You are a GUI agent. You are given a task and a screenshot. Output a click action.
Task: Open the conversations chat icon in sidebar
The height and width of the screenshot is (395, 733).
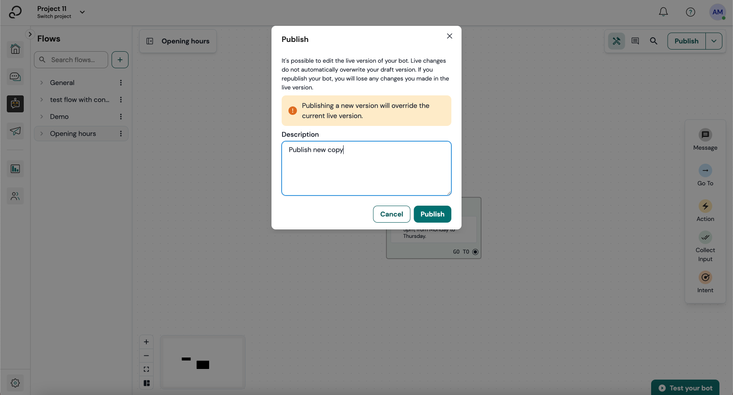coord(15,76)
